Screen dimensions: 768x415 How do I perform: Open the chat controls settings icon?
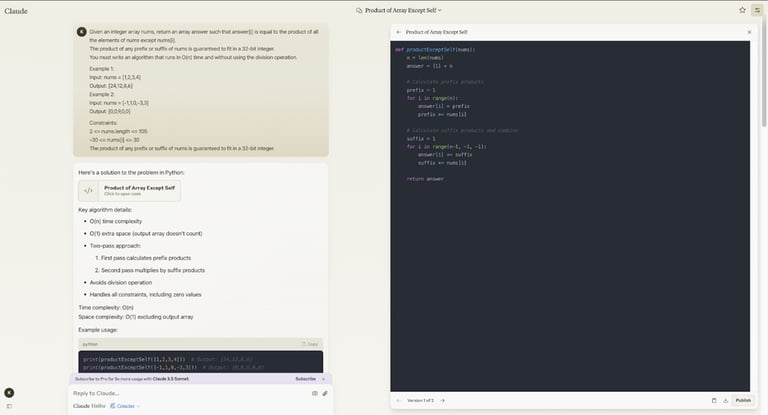click(757, 10)
